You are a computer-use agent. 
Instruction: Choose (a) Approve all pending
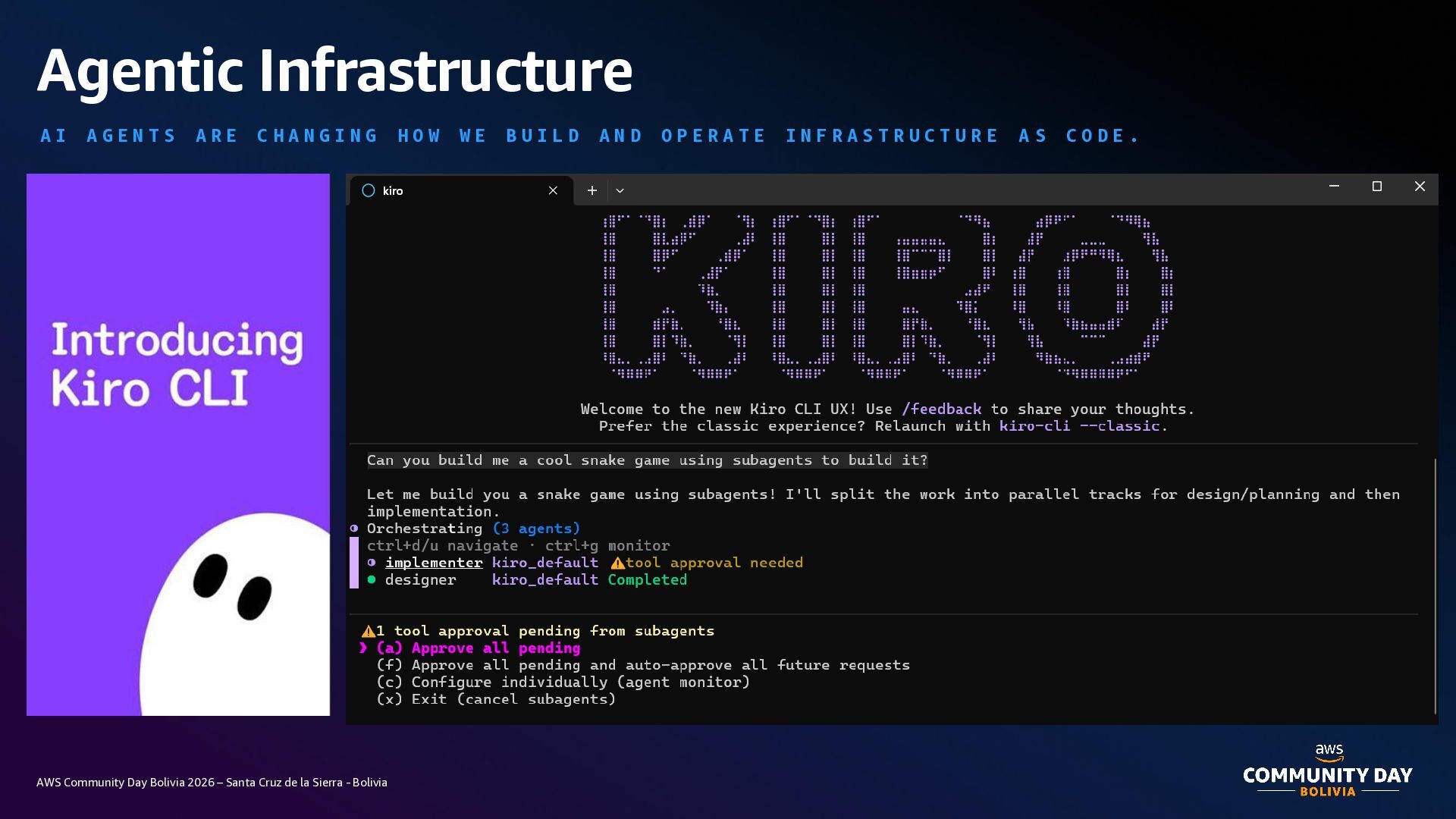click(478, 648)
